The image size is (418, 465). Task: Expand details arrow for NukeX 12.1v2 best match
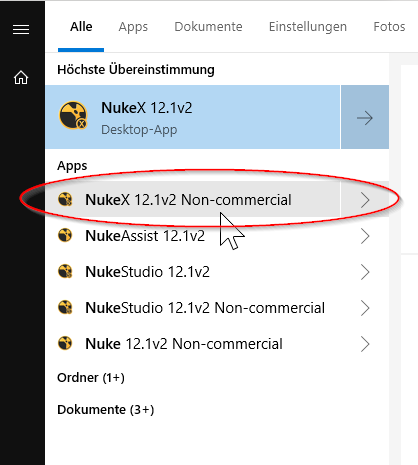point(365,117)
